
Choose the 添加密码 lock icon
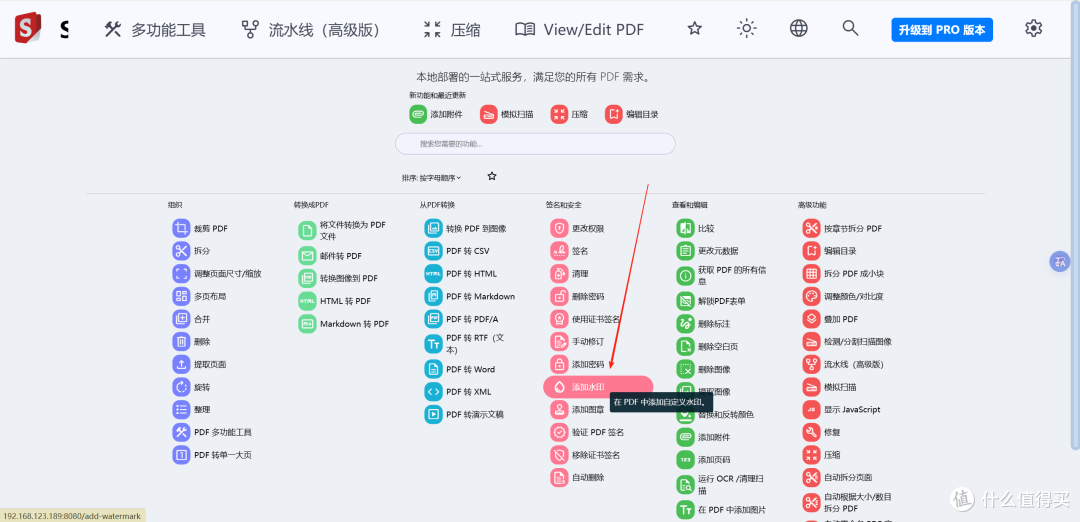click(x=559, y=364)
